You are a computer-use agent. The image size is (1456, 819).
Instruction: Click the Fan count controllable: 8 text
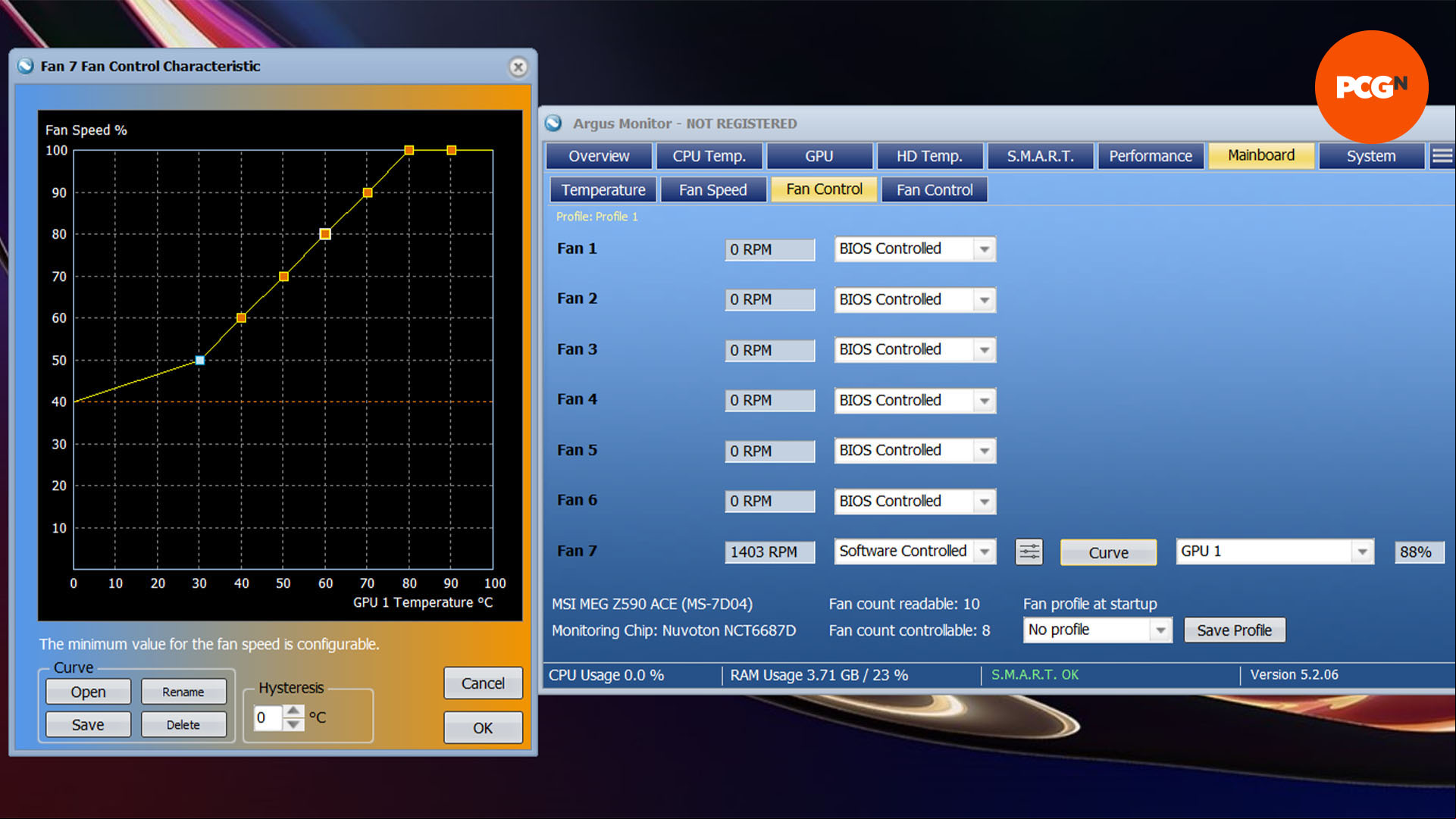910,630
